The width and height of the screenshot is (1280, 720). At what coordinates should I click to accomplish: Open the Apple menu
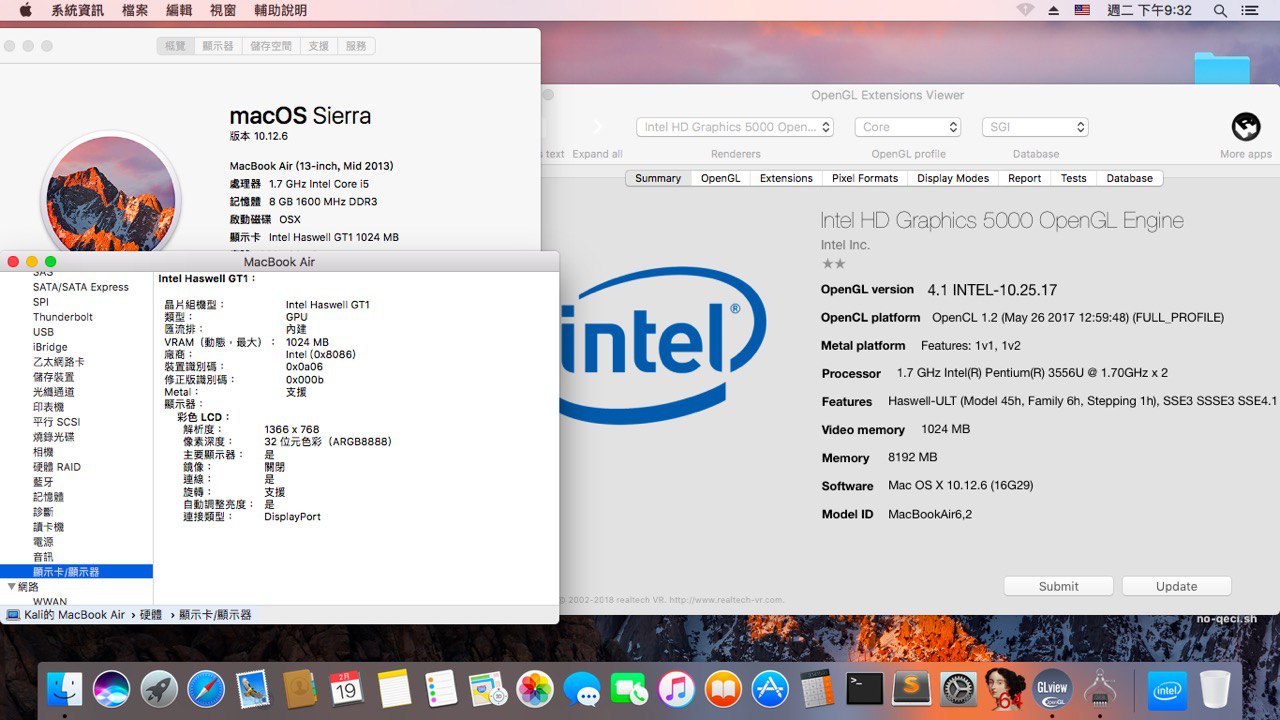click(25, 10)
